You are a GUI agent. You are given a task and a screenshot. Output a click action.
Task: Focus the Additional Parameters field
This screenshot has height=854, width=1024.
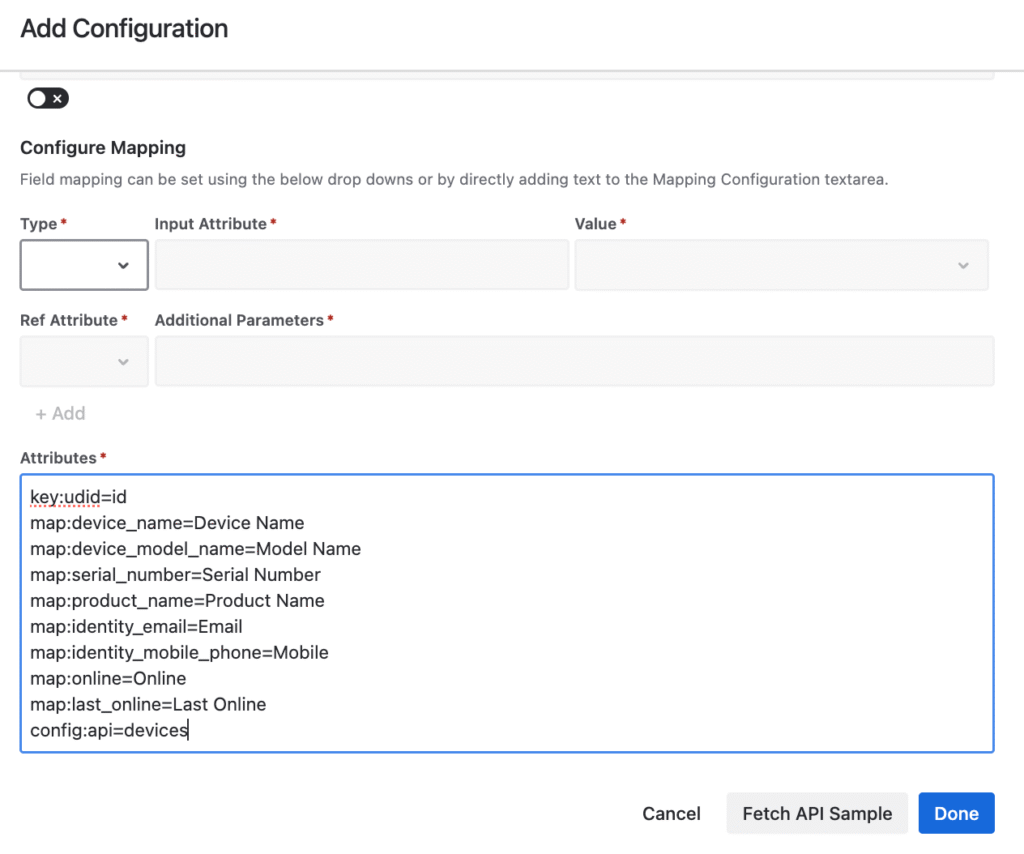pos(574,361)
